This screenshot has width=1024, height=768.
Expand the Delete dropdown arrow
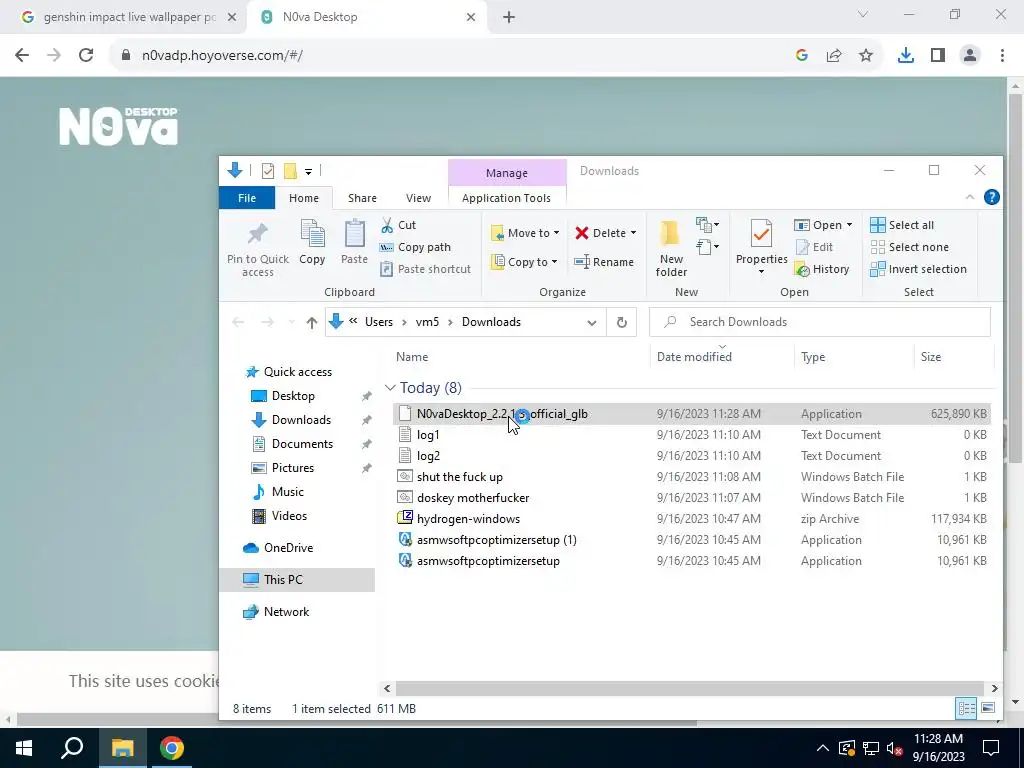(x=633, y=233)
